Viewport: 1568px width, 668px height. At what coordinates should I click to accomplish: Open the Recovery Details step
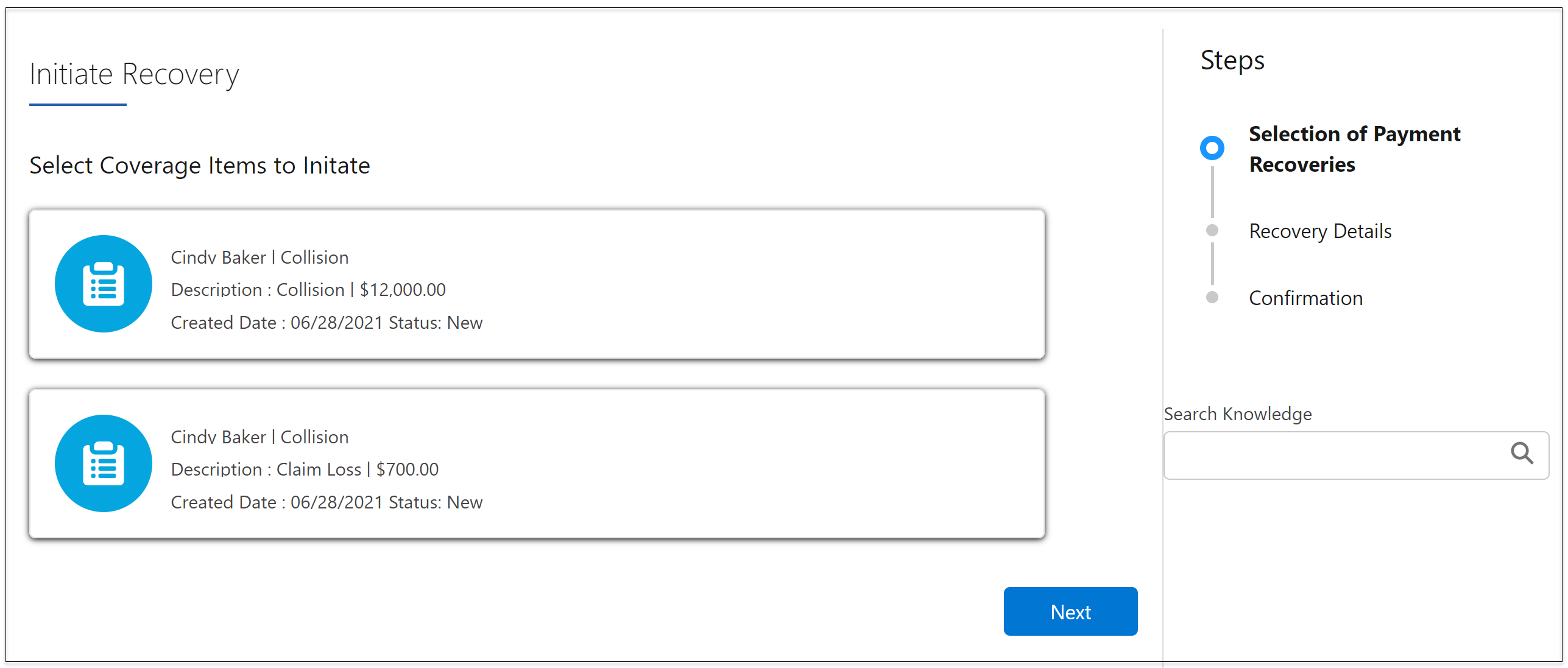point(1320,231)
